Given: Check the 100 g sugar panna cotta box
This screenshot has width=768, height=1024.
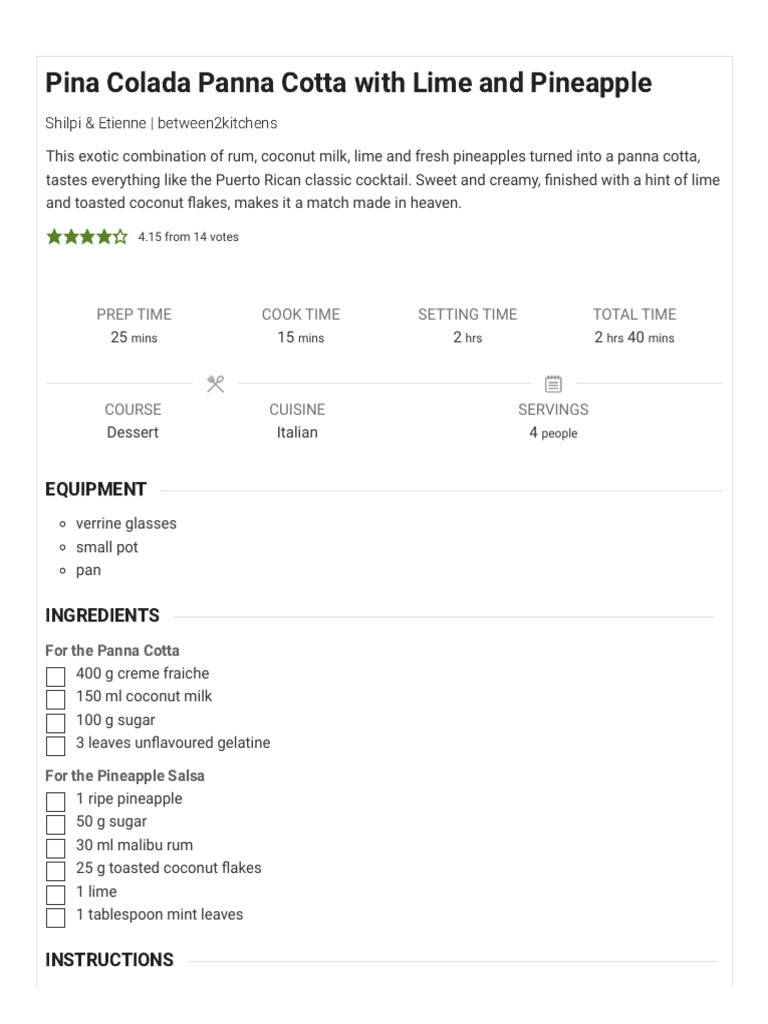Looking at the screenshot, I should (x=56, y=723).
